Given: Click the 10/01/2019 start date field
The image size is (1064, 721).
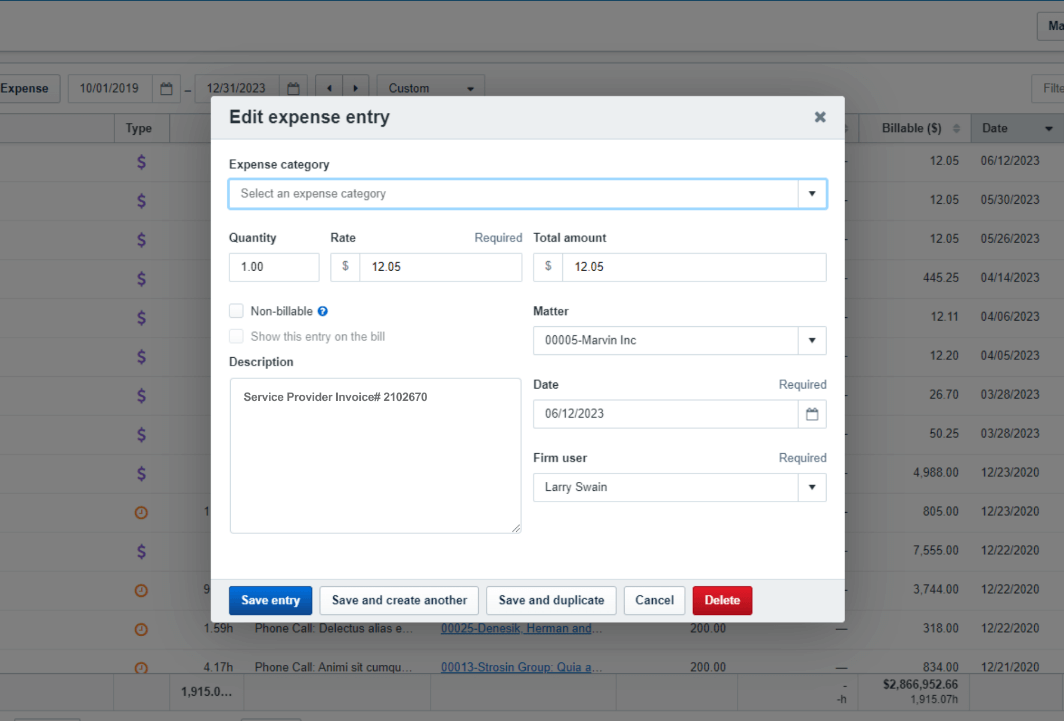Looking at the screenshot, I should coord(110,89).
